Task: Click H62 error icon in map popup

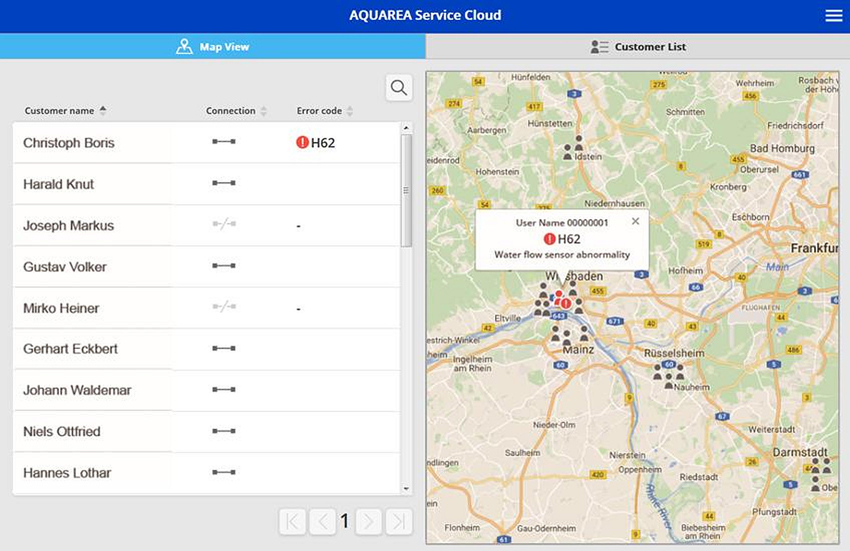Action: [550, 239]
